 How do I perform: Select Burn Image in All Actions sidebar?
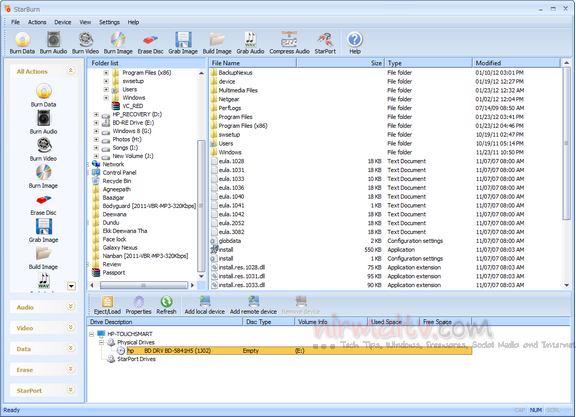tap(43, 177)
